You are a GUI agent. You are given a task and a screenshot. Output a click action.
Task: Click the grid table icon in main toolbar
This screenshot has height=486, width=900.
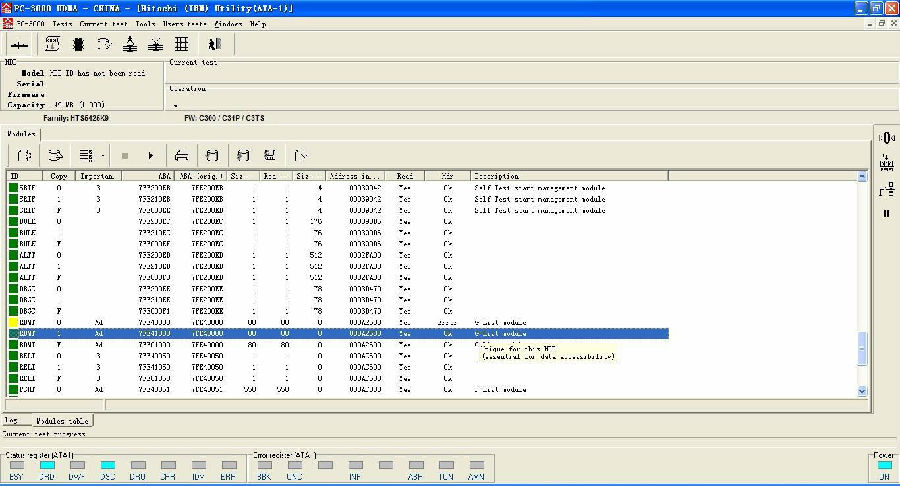pos(181,44)
